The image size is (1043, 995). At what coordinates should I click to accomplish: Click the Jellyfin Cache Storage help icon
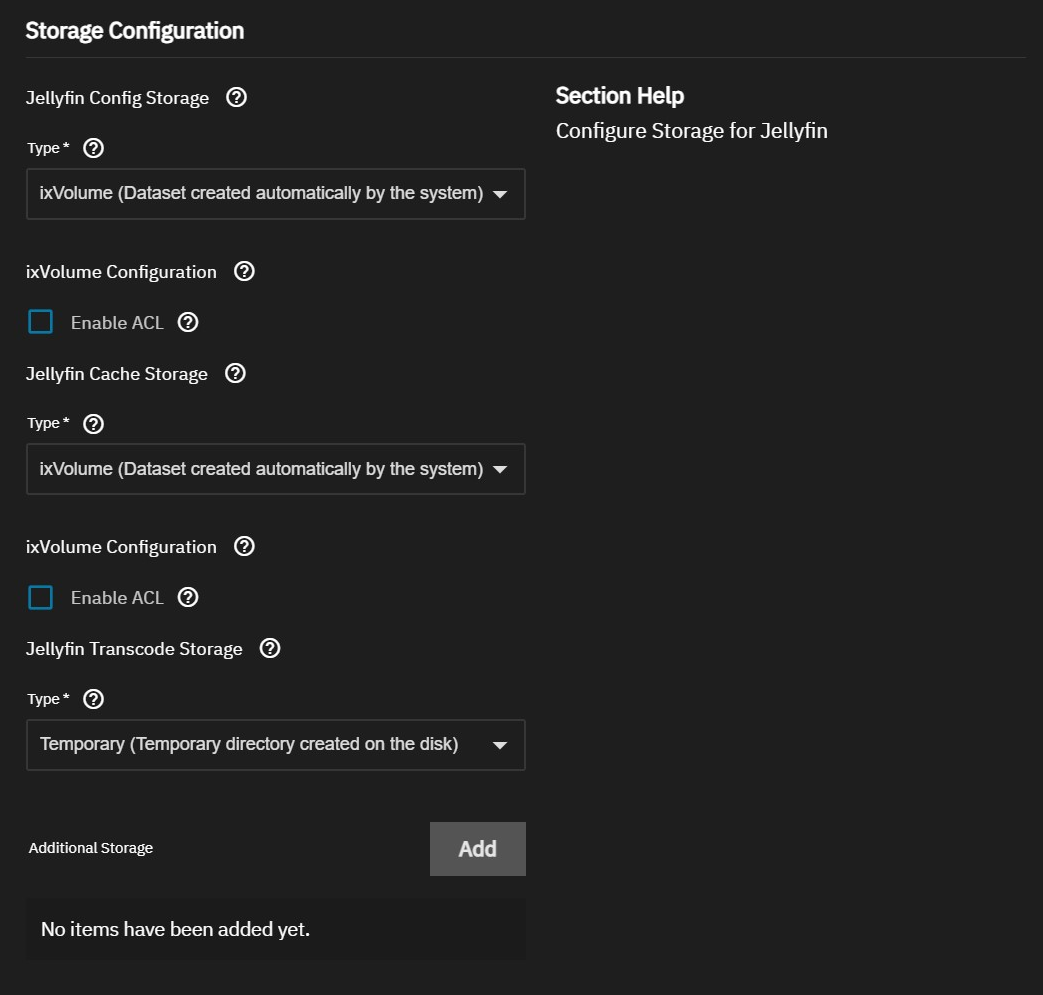point(235,373)
